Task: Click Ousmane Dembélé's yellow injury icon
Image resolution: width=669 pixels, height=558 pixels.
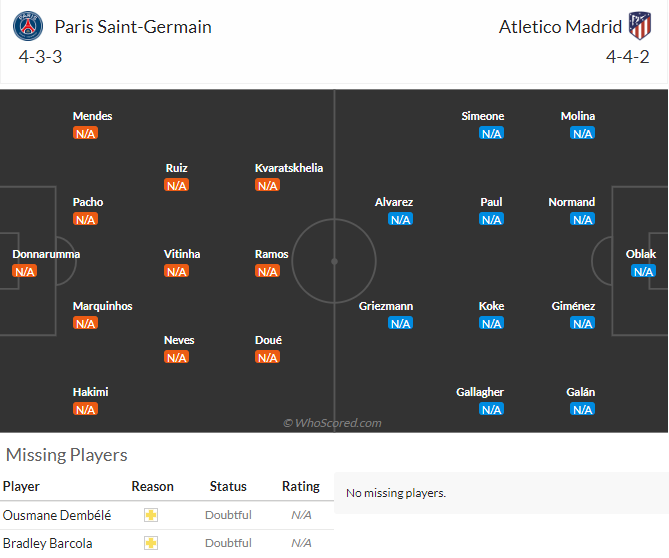Action: pos(151,515)
